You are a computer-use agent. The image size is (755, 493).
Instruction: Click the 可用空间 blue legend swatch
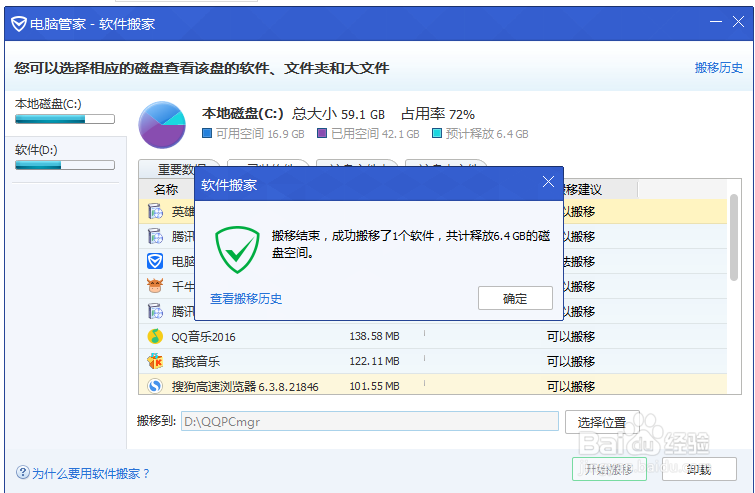click(x=207, y=133)
